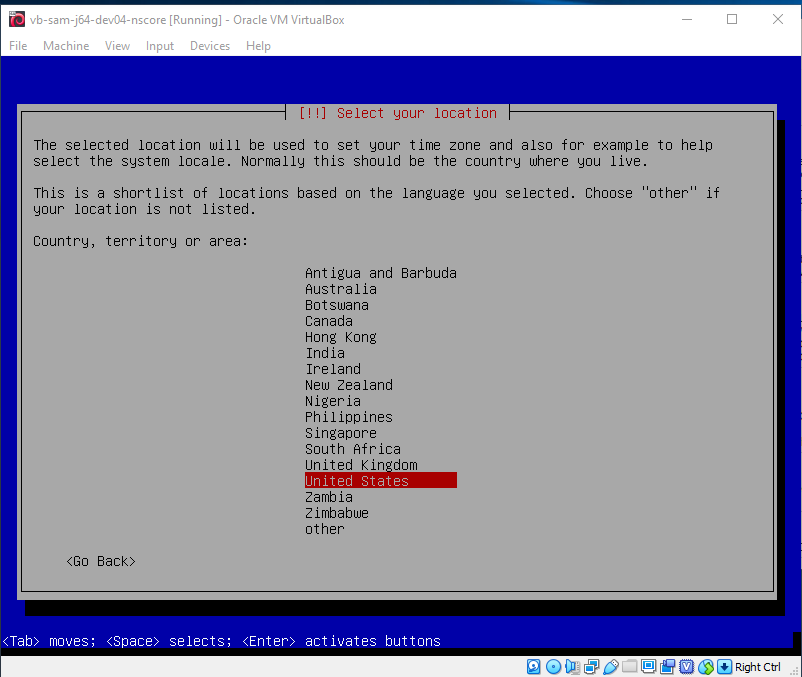Click the CPU virtualization status icon
The image size is (802, 677).
pos(686,666)
